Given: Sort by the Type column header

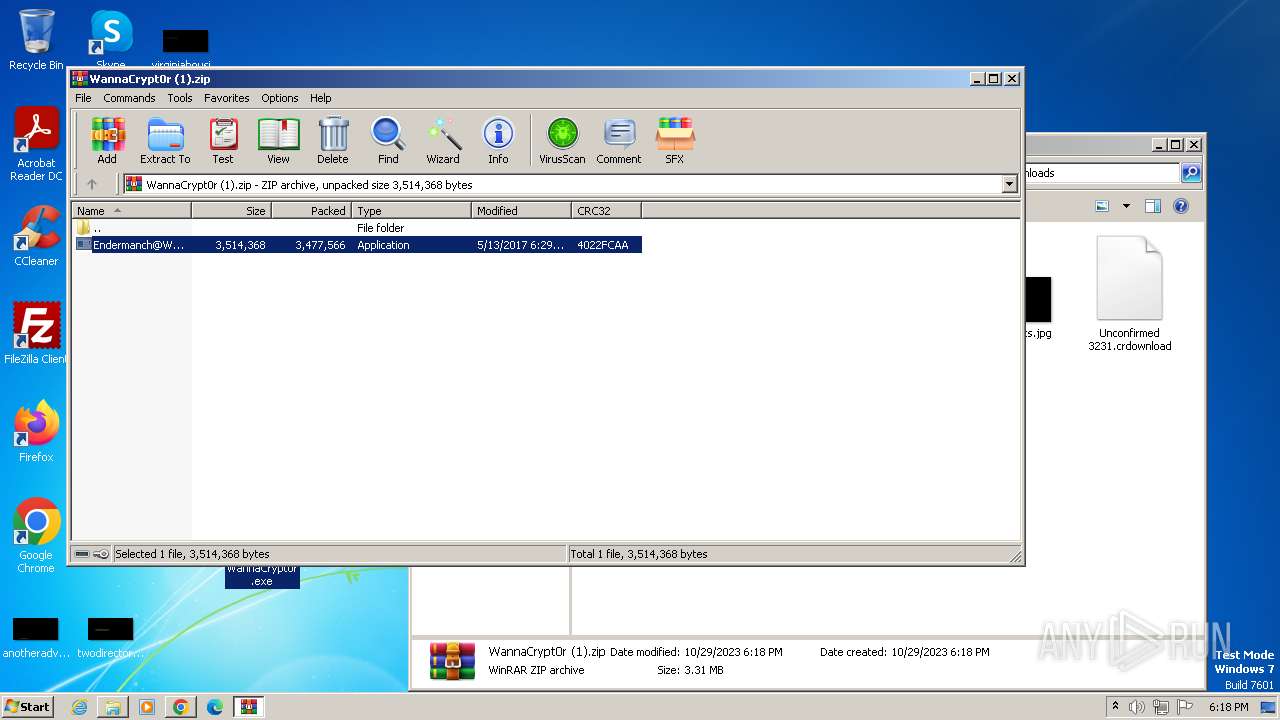Looking at the screenshot, I should (x=412, y=211).
